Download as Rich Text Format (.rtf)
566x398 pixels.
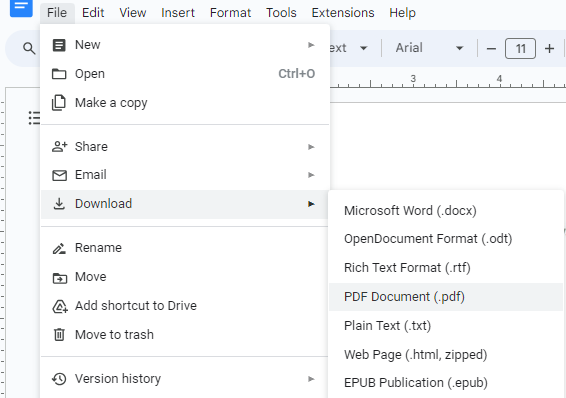pyautogui.click(x=446, y=268)
